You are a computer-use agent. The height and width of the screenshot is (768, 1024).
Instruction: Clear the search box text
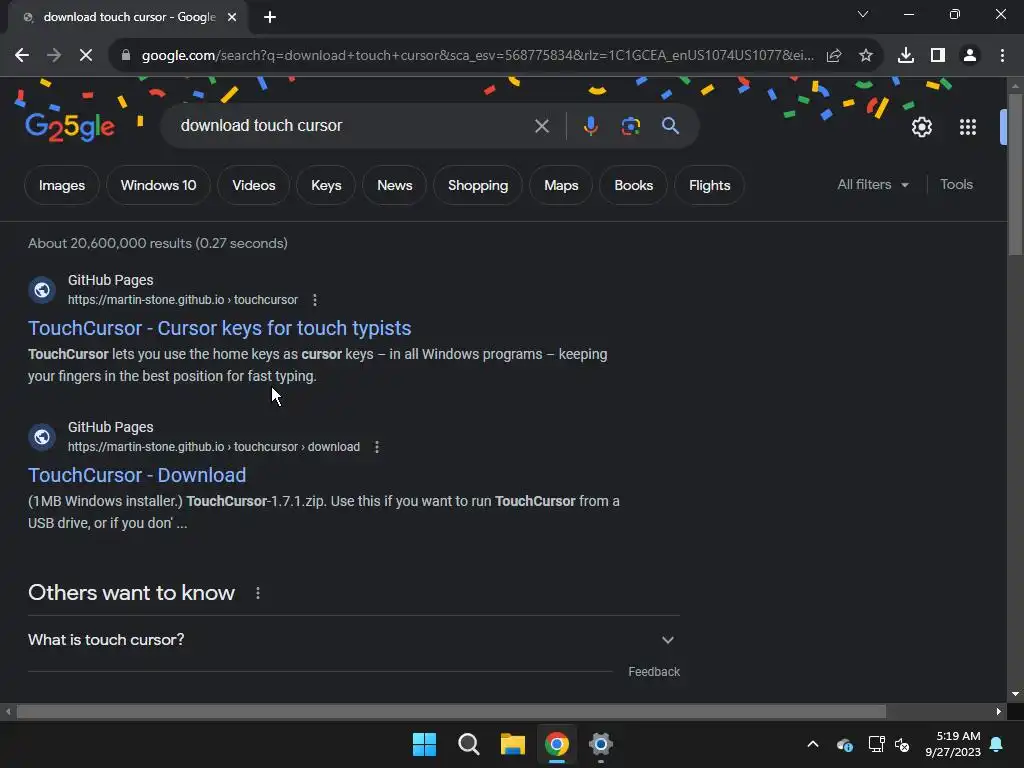coord(541,125)
